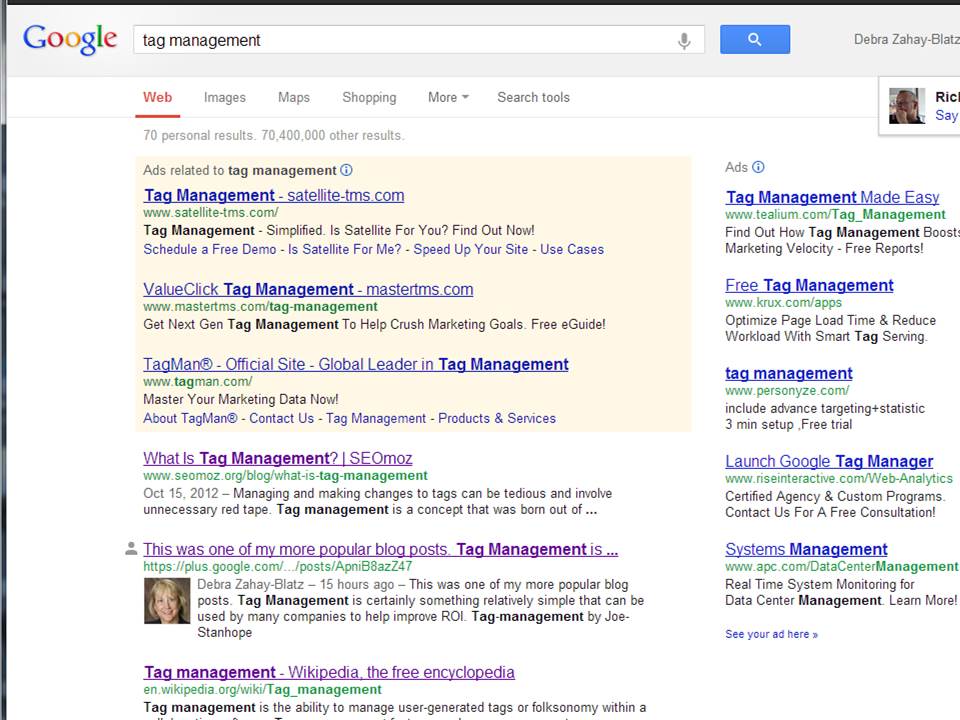Open Products & Services sitelink
This screenshot has width=960, height=720.
497,418
